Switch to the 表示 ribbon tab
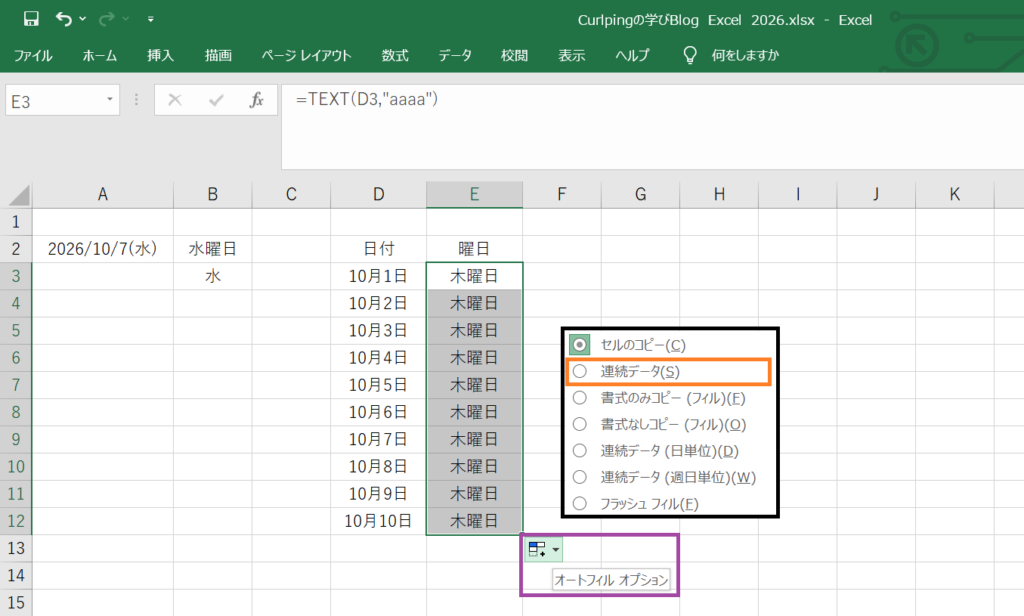 tap(571, 56)
